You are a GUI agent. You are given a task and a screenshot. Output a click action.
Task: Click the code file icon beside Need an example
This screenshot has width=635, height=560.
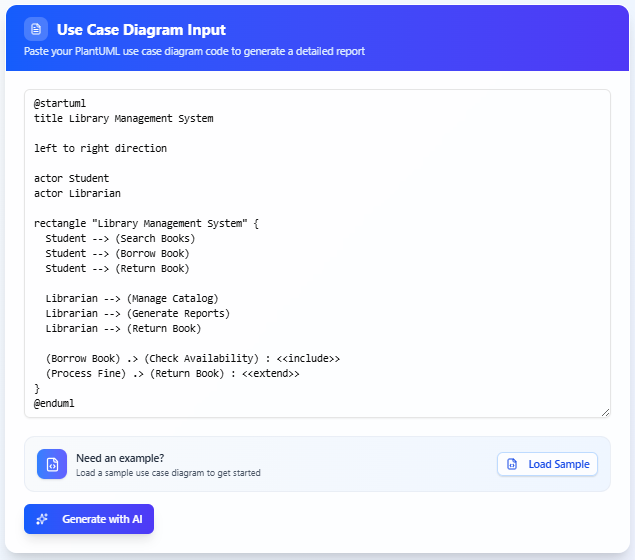tap(52, 464)
